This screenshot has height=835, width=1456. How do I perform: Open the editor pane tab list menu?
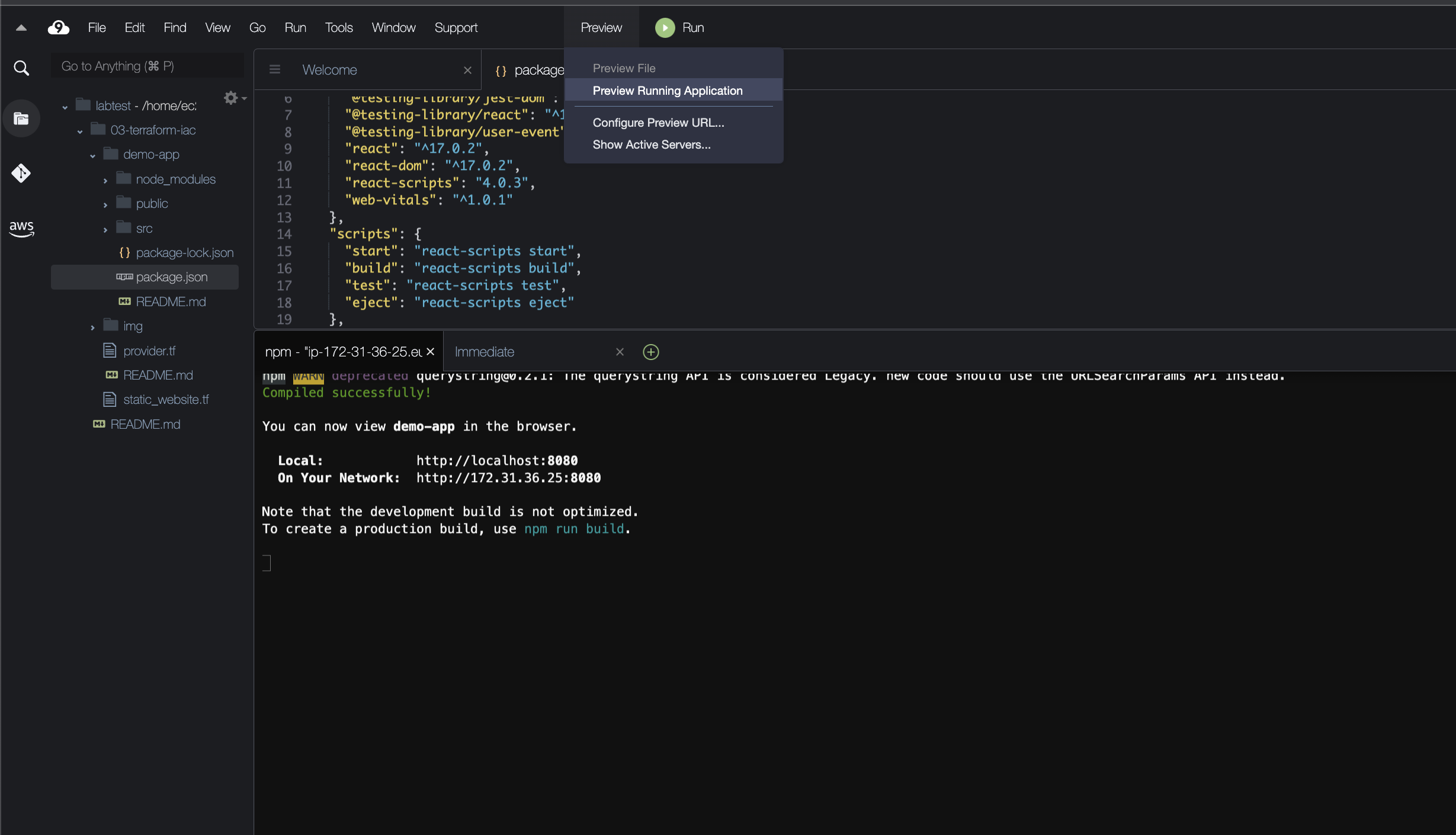pos(275,70)
